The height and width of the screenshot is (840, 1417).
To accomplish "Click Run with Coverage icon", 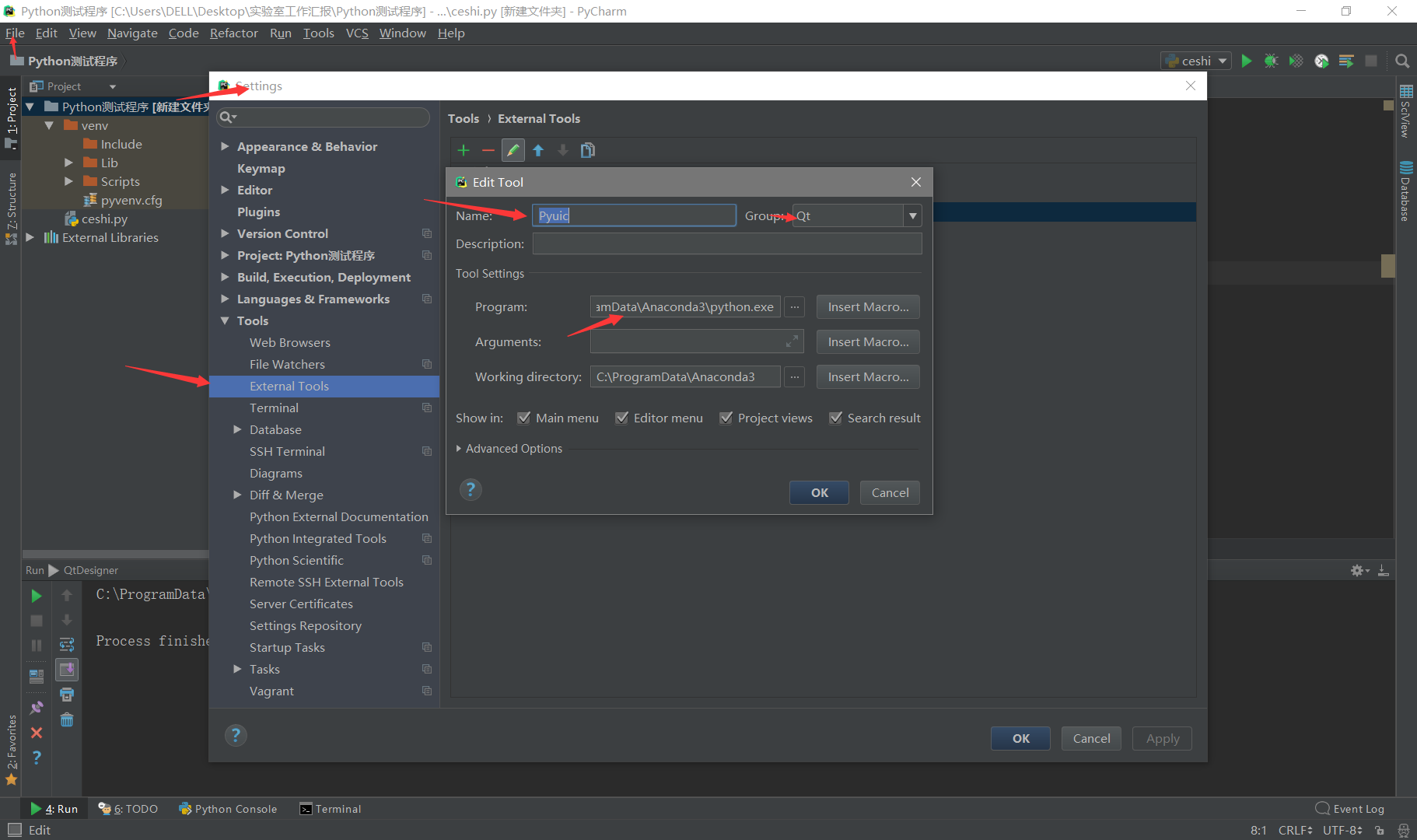I will point(1296,61).
